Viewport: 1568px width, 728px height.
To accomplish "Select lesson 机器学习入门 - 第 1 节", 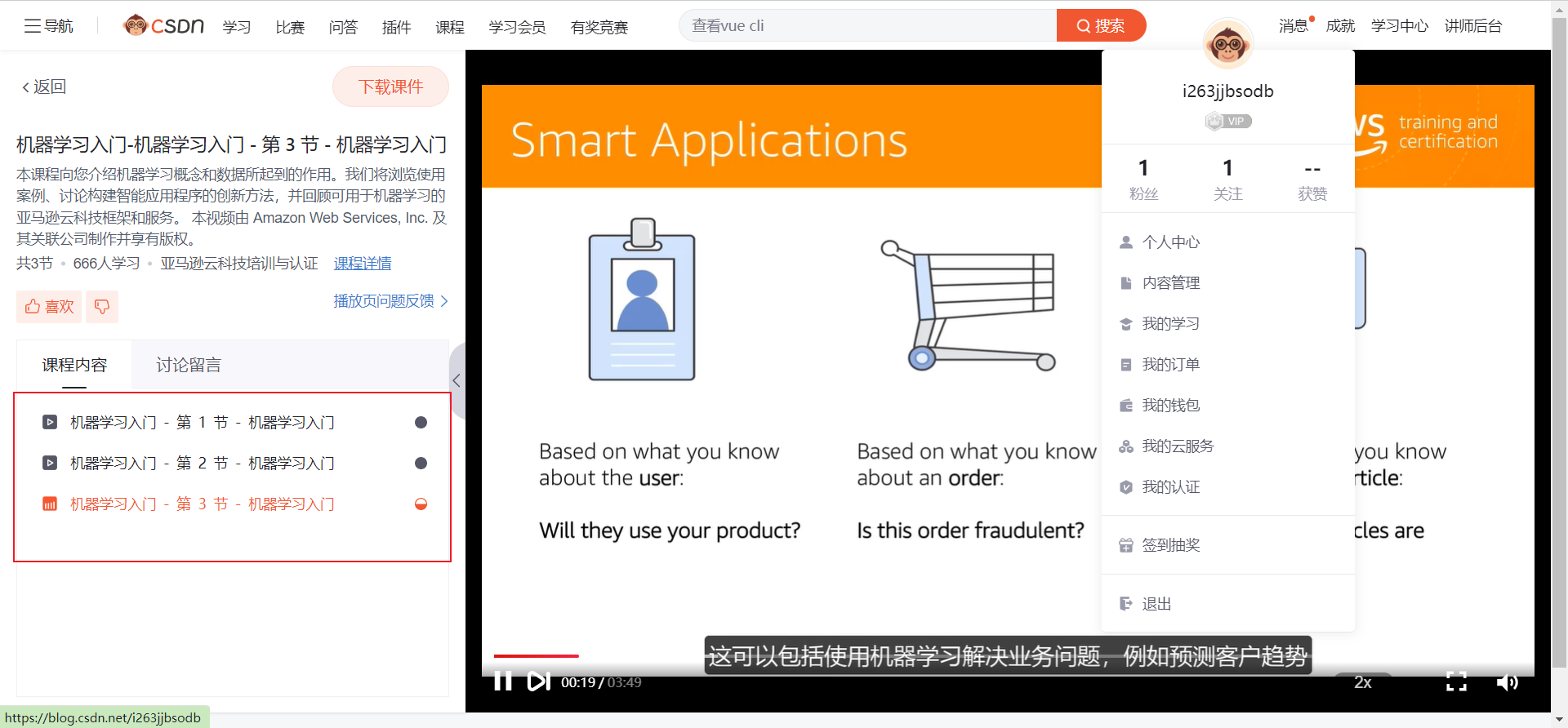I will pyautogui.click(x=203, y=423).
